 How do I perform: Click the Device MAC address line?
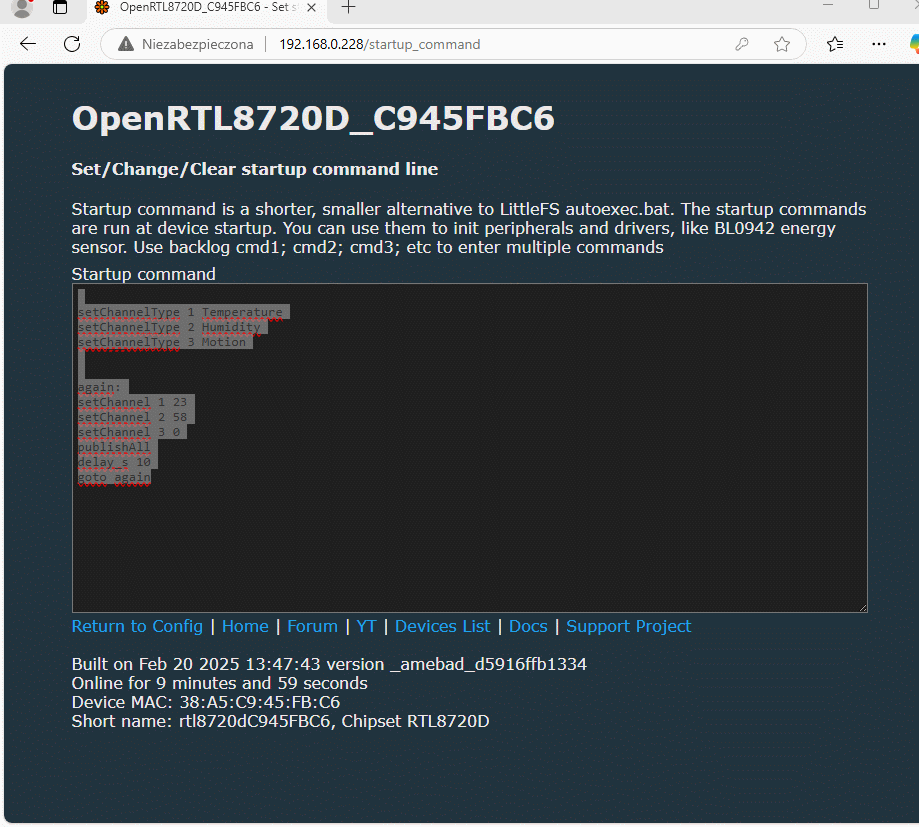click(x=206, y=702)
